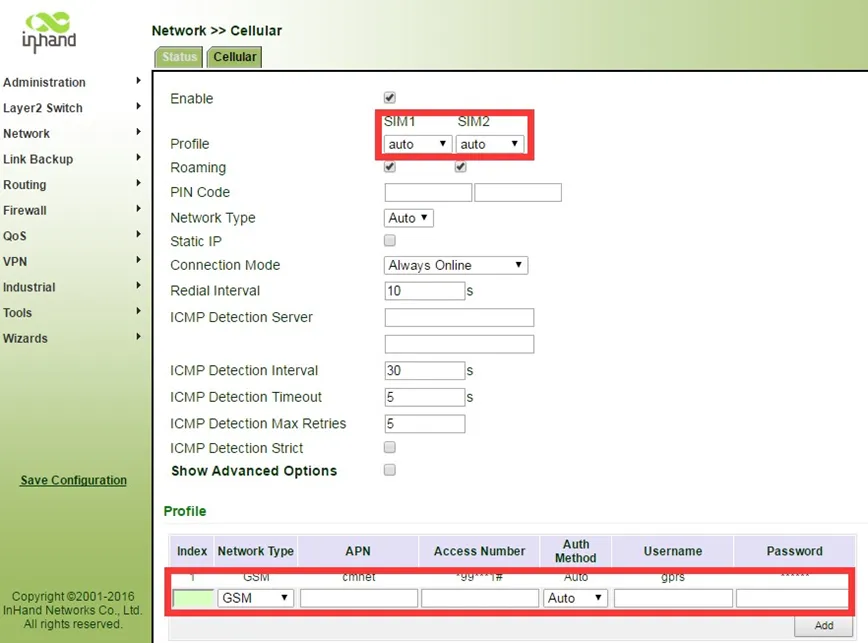
Task: Open the Link Backup sidebar menu
Action: coord(38,159)
